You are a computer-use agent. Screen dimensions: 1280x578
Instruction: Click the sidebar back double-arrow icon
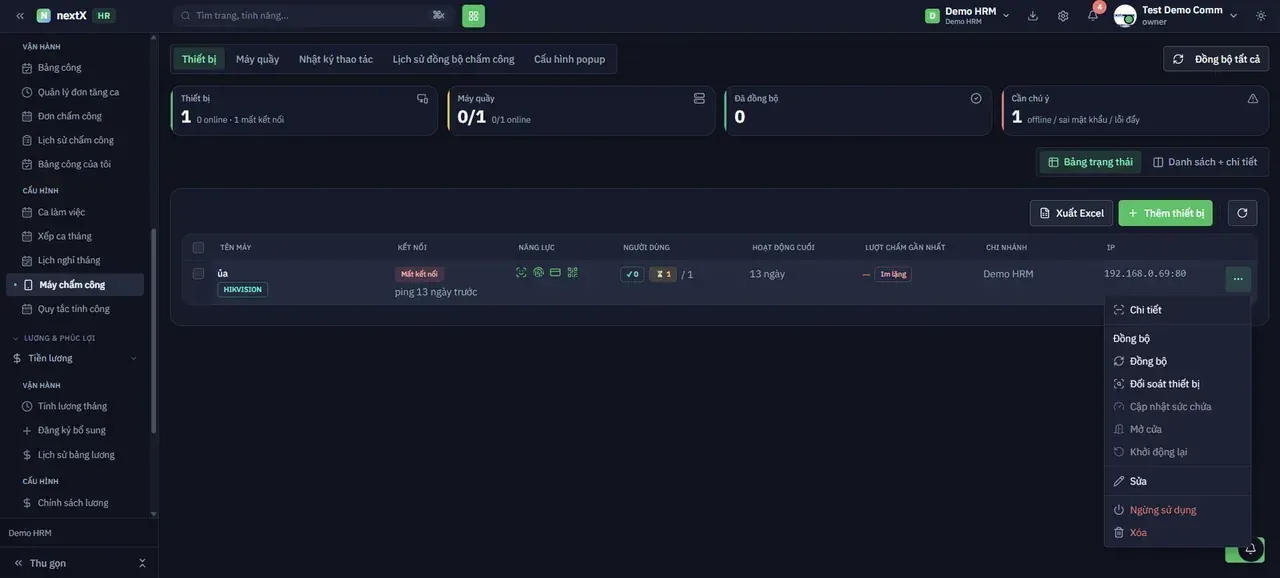tap(19, 16)
